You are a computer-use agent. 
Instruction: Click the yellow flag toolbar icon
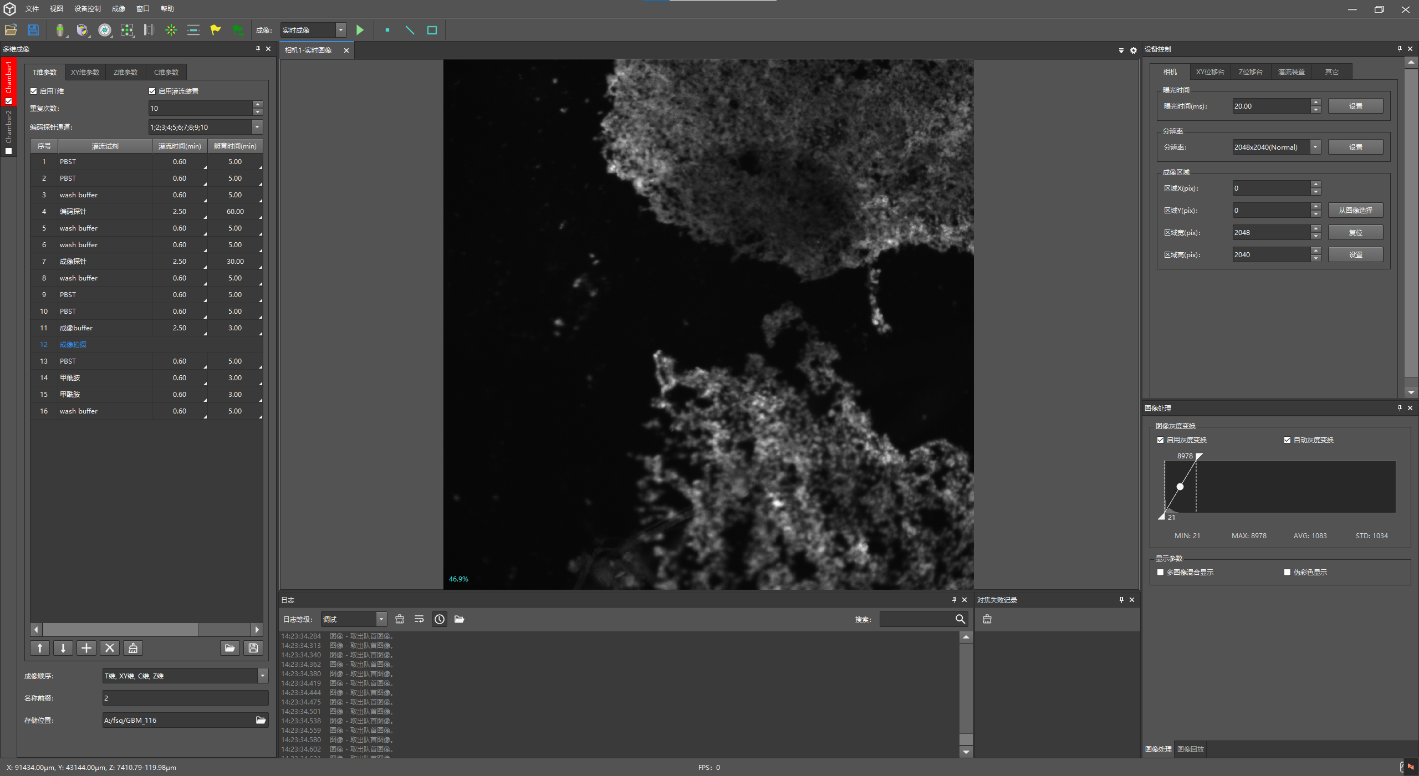[215, 30]
